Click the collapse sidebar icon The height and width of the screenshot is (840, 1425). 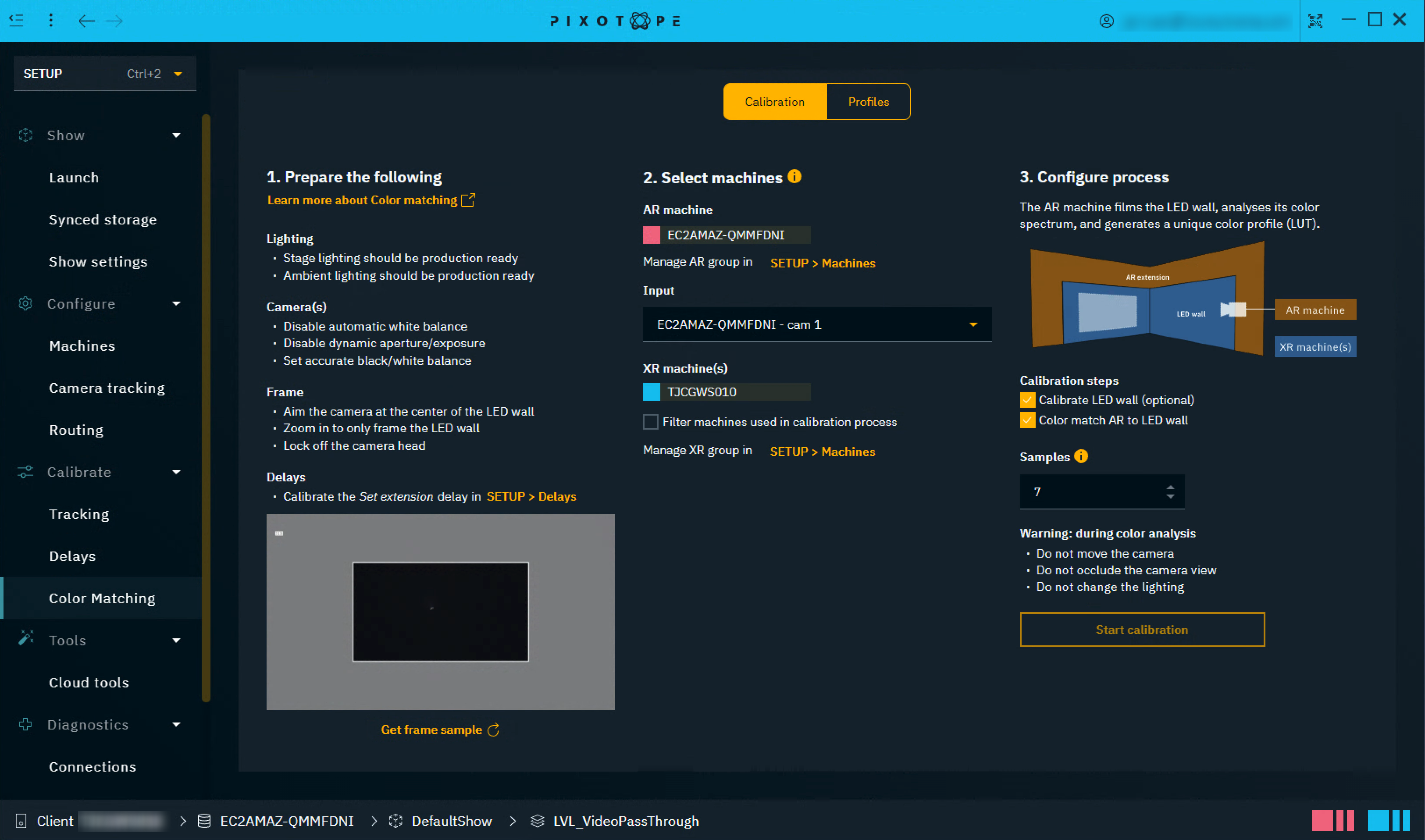(16, 20)
